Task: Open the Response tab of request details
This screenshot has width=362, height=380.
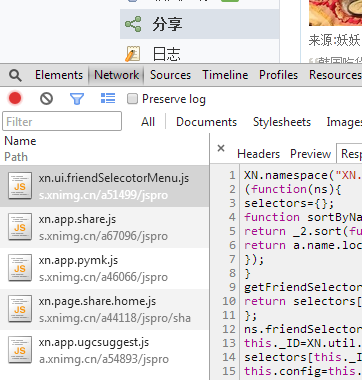Action: 350,154
